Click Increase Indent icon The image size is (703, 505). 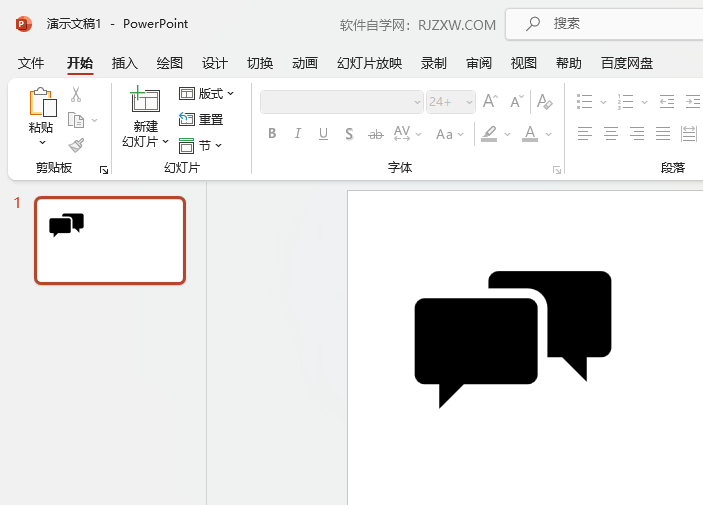click(x=693, y=101)
